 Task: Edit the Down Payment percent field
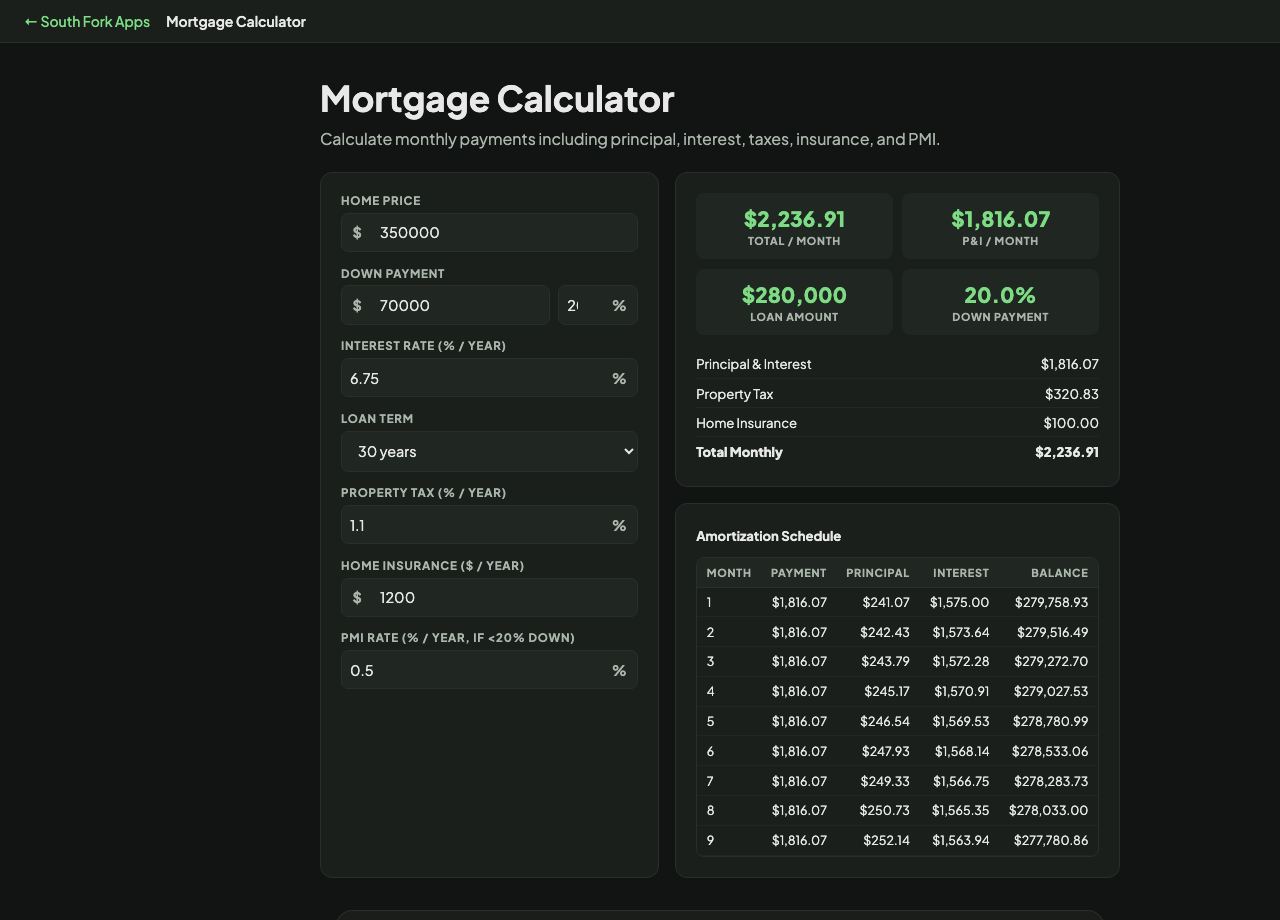tap(597, 305)
